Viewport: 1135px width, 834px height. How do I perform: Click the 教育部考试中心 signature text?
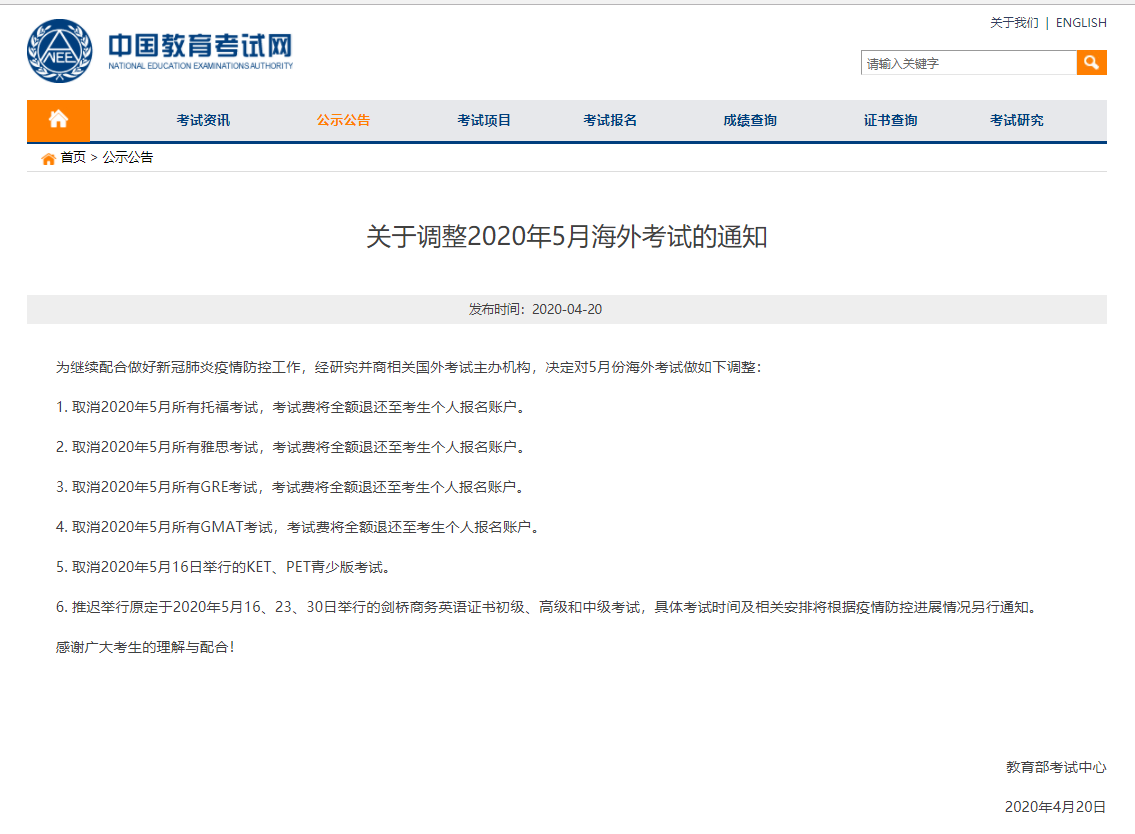1056,767
